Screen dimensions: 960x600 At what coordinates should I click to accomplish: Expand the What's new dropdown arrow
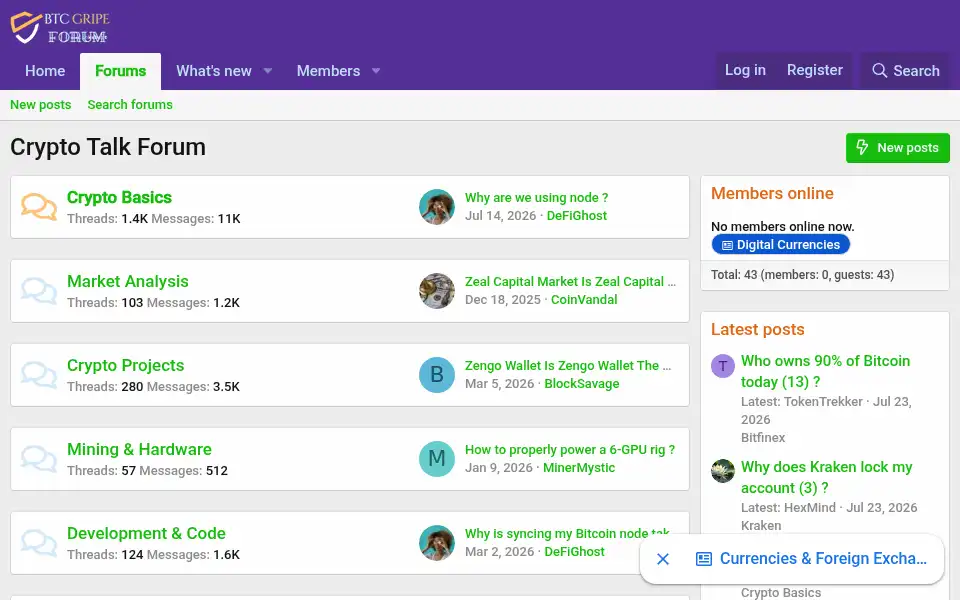click(x=268, y=71)
